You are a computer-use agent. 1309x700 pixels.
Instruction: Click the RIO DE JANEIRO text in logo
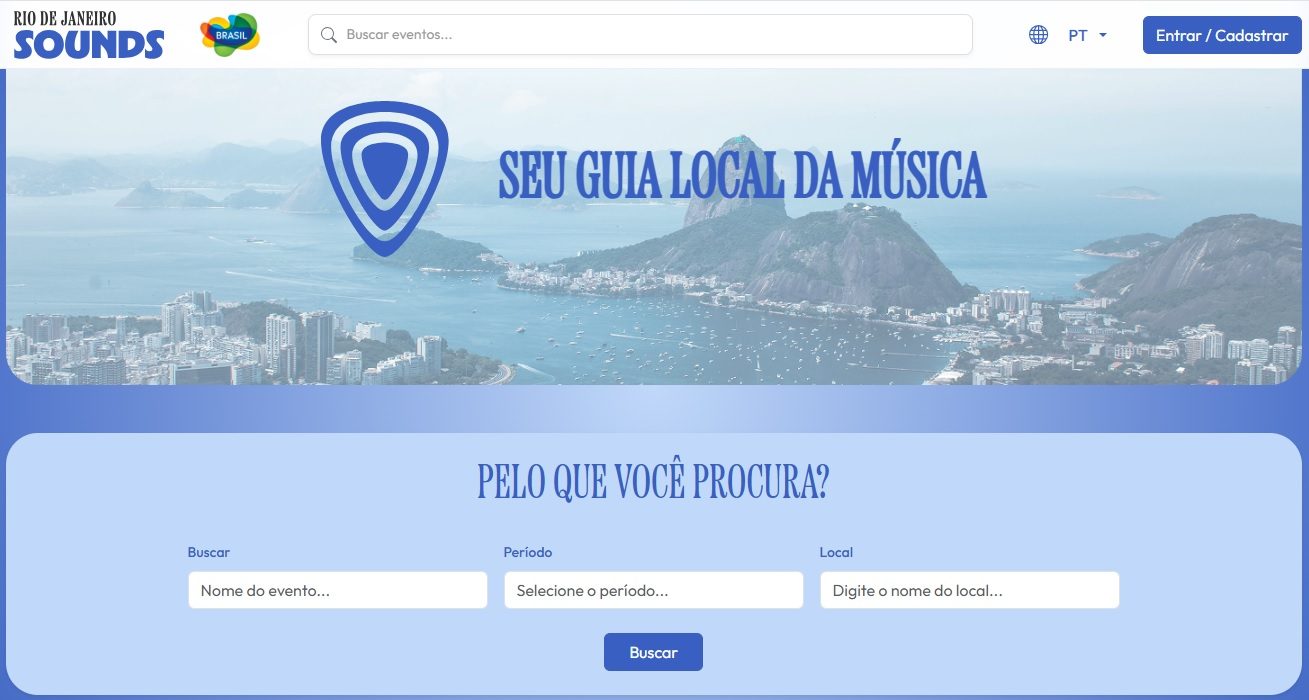click(x=64, y=19)
